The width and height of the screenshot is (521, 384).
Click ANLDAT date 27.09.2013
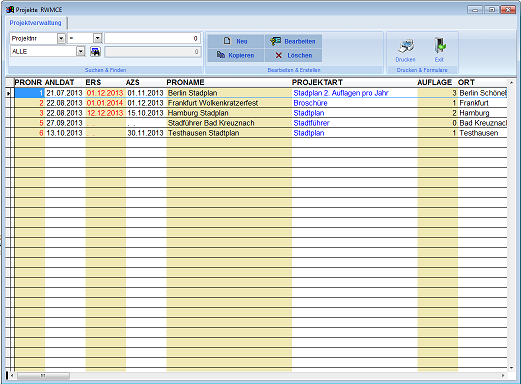64,123
